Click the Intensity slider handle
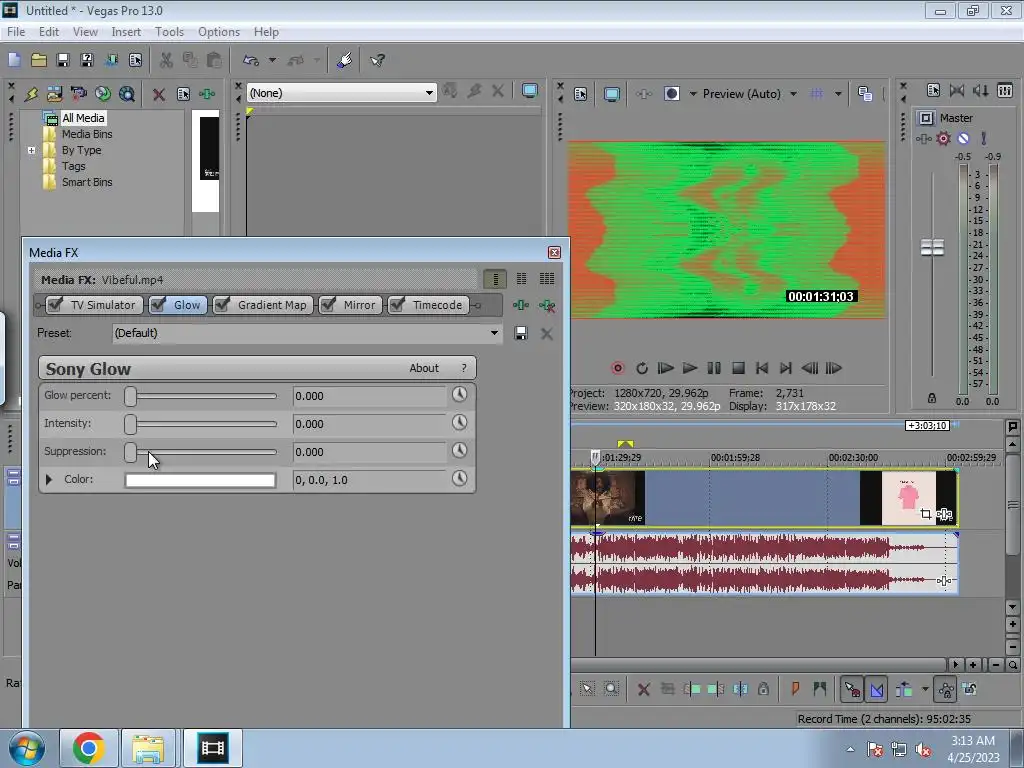The image size is (1024, 768). [131, 423]
